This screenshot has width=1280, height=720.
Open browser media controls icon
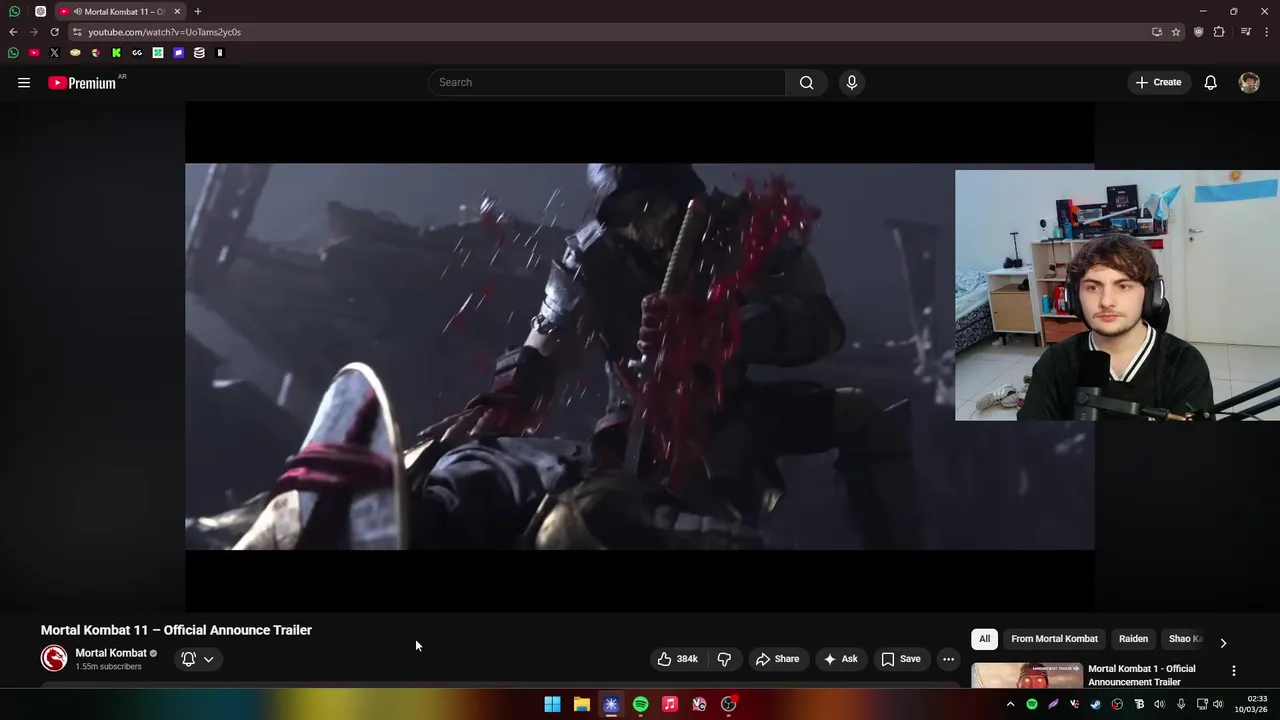click(x=1246, y=32)
